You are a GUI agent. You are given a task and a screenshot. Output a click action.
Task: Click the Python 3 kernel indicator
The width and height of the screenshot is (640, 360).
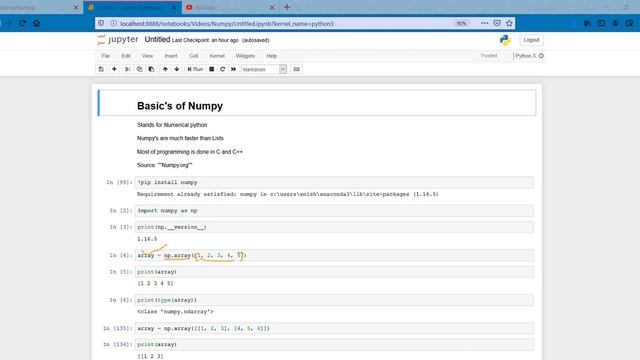click(x=529, y=56)
